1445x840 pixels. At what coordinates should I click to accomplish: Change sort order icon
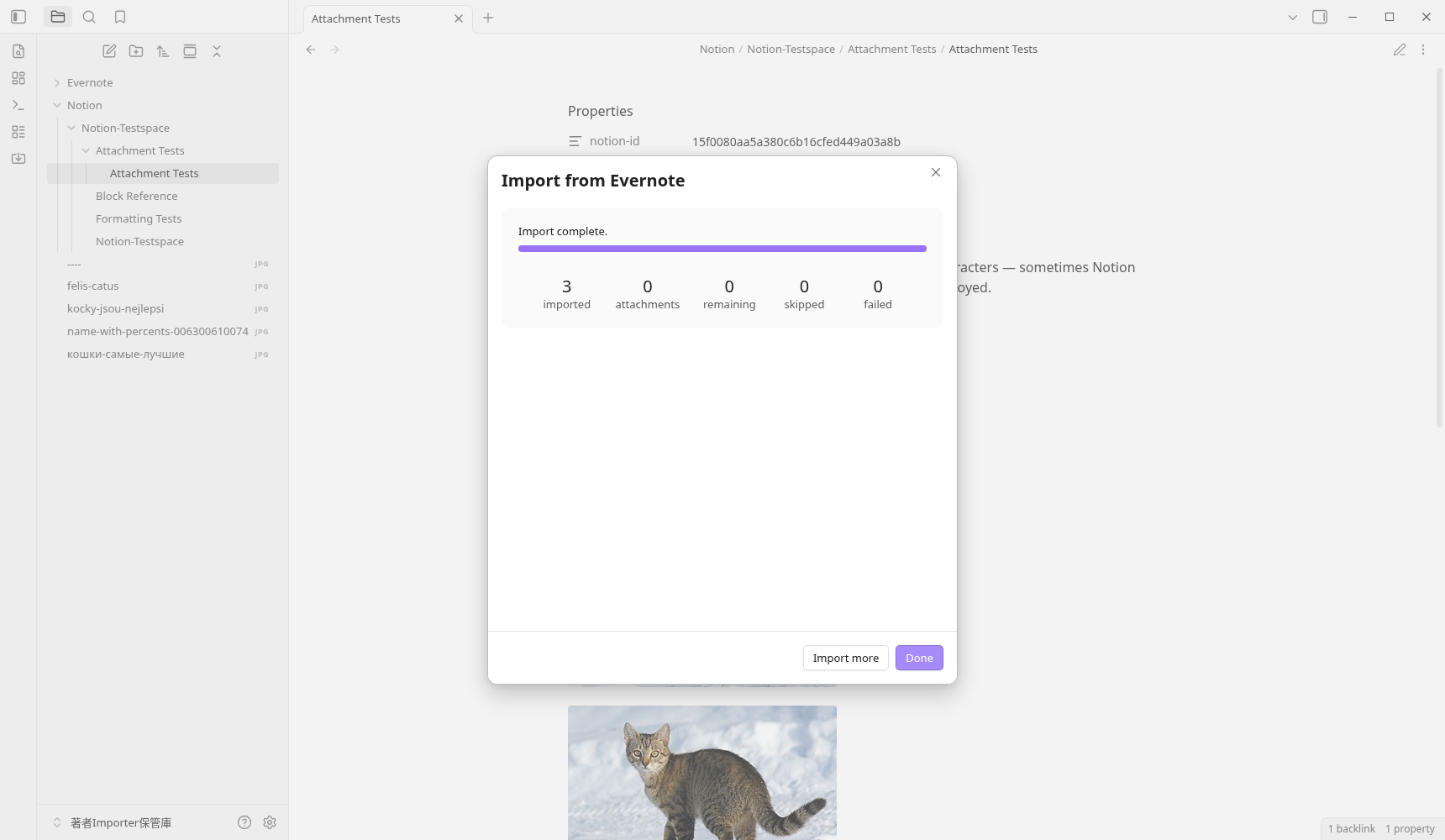pos(163,51)
